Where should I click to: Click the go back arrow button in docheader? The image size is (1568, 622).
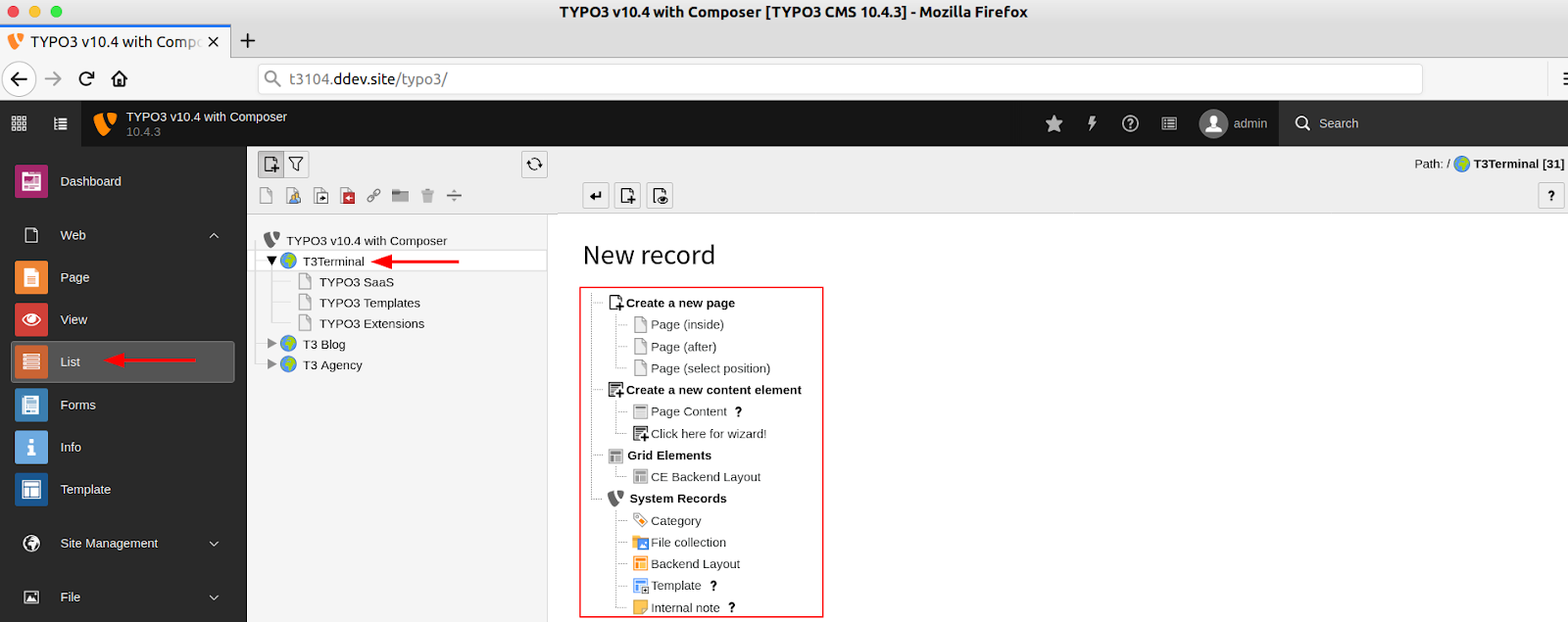click(596, 196)
